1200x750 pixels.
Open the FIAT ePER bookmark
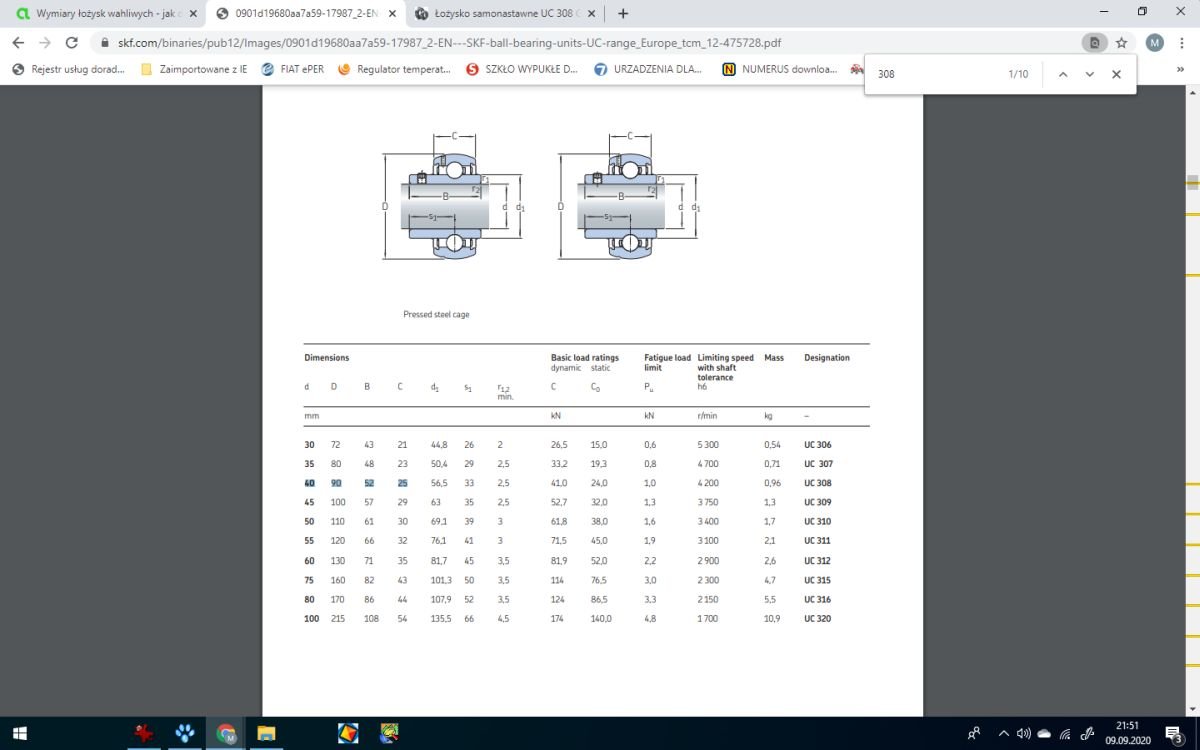(x=292, y=70)
